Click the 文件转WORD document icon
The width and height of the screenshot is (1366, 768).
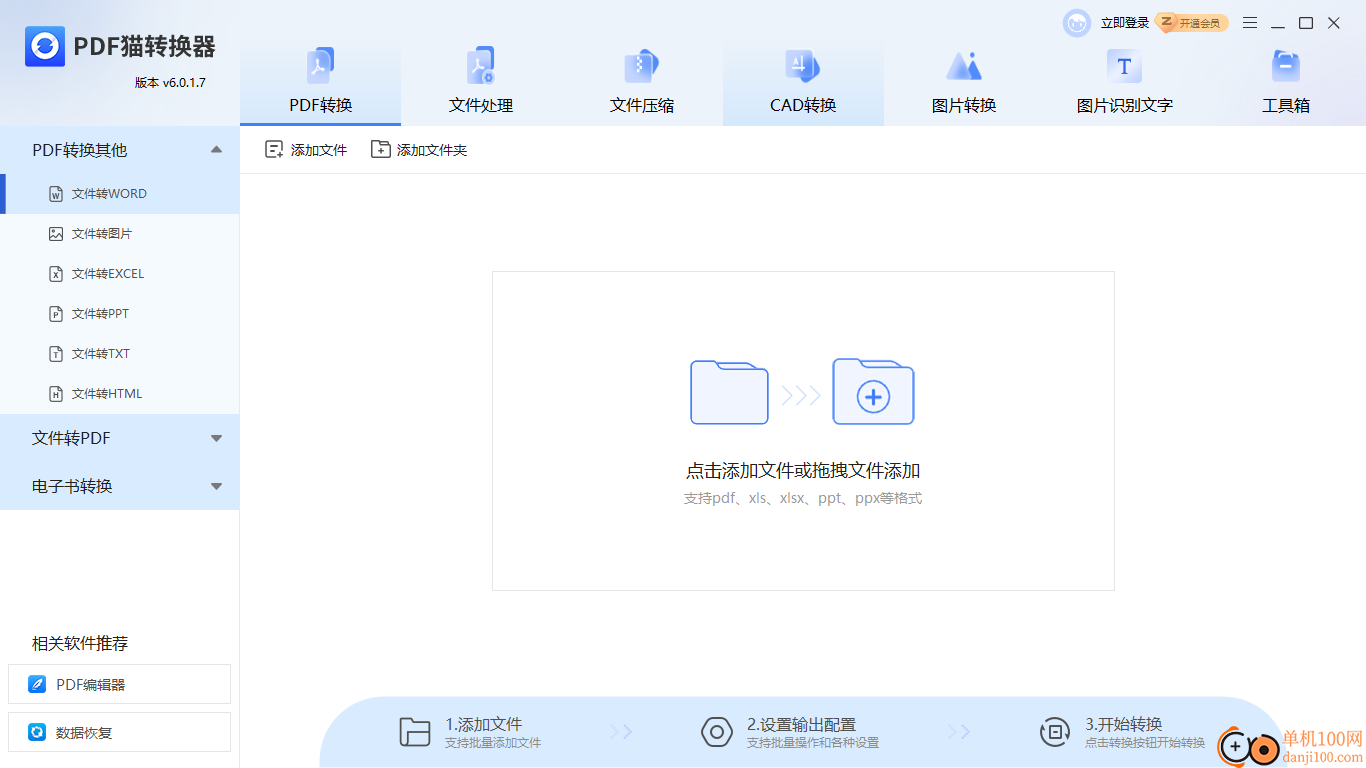pos(56,194)
